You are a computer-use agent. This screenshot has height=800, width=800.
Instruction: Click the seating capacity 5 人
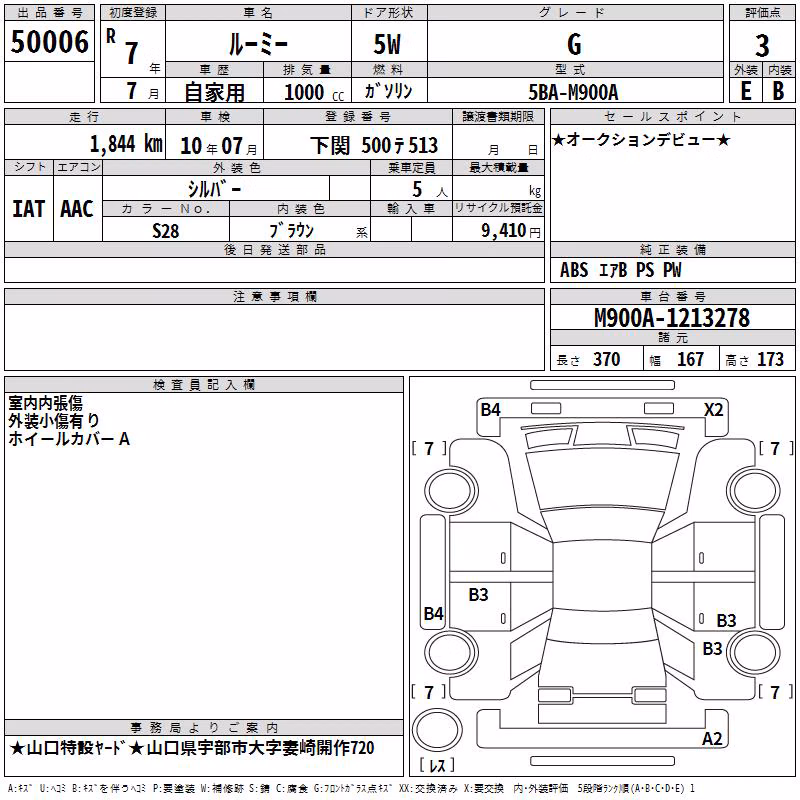(x=430, y=189)
